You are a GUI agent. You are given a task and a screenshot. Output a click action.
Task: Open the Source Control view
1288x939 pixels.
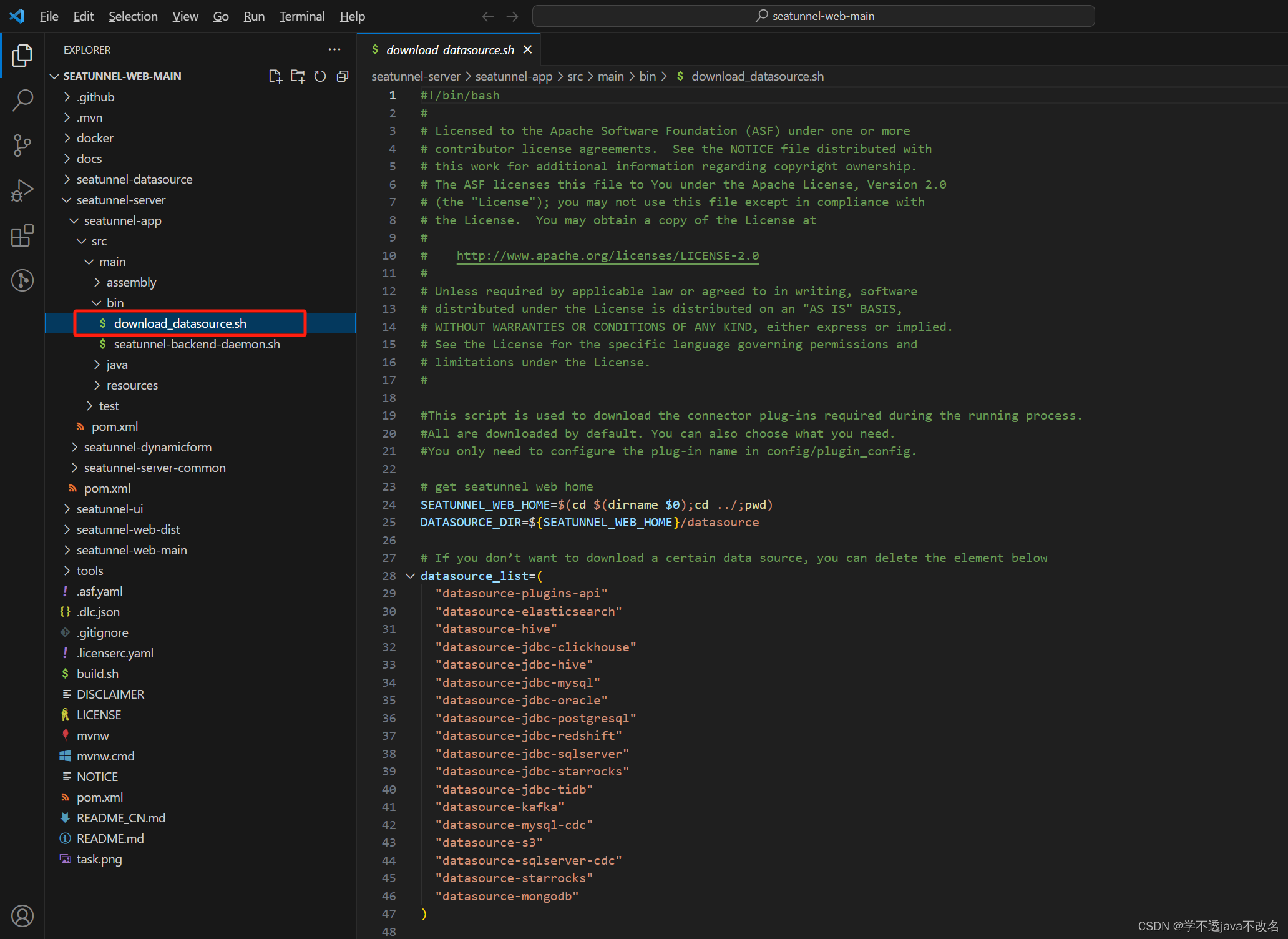pyautogui.click(x=22, y=145)
